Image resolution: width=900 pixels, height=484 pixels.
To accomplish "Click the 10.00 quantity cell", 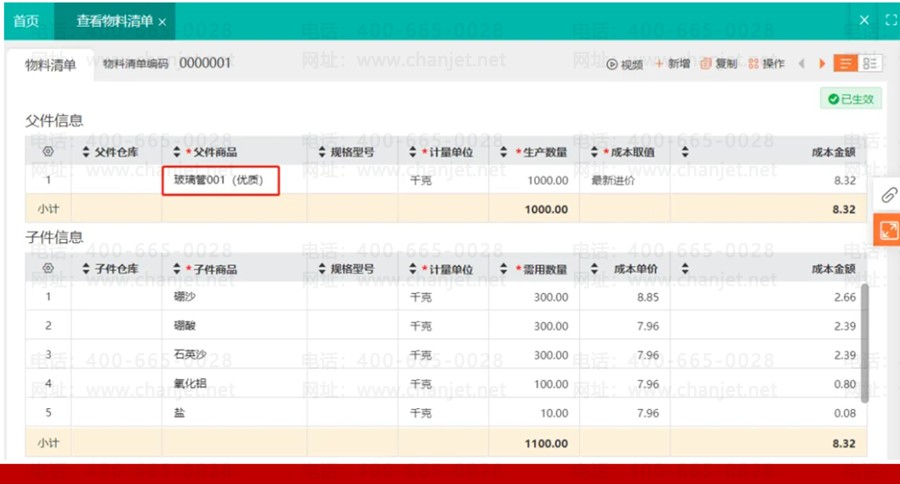I will click(x=534, y=413).
